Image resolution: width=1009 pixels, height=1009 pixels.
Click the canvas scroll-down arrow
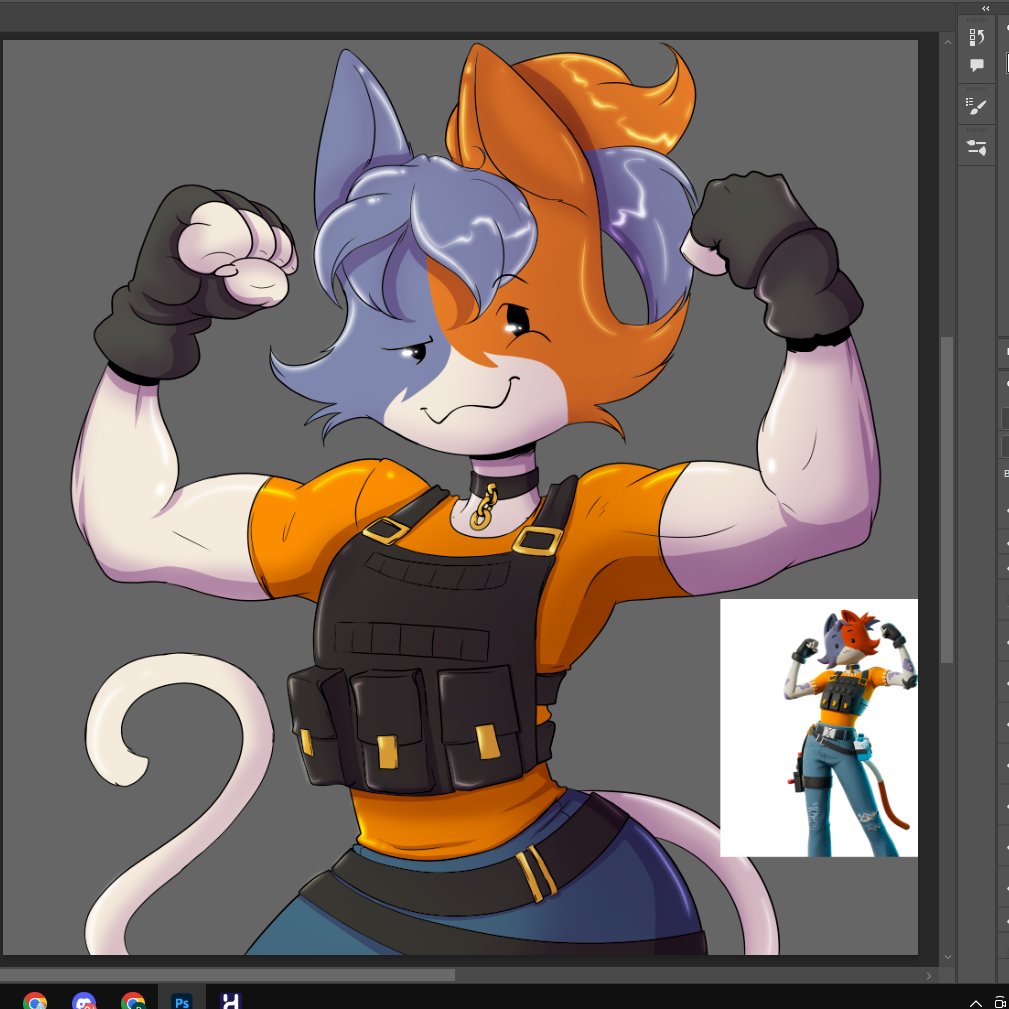pyautogui.click(x=947, y=957)
